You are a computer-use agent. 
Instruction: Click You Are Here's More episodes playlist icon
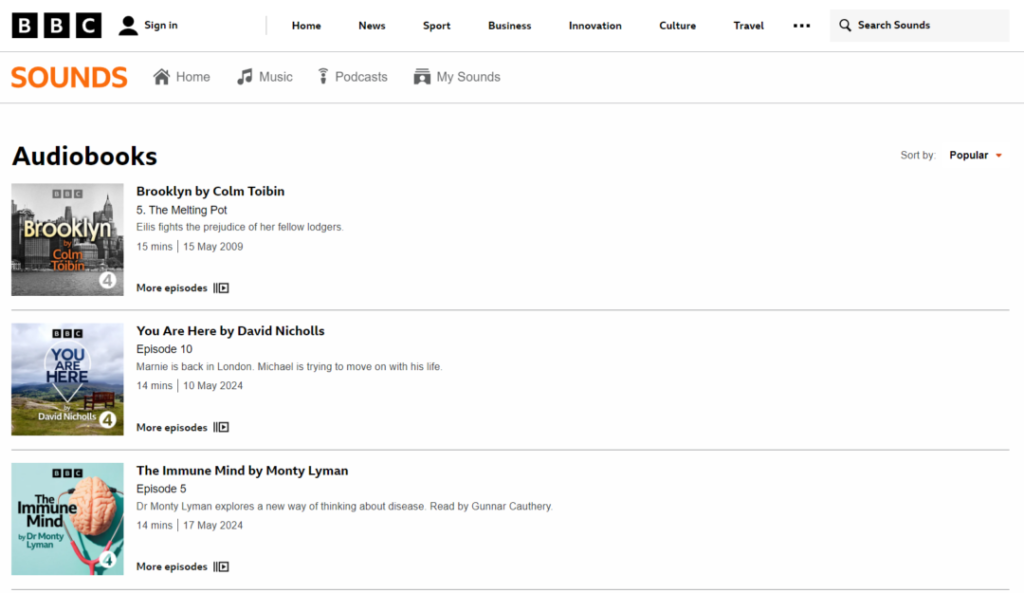[221, 428]
